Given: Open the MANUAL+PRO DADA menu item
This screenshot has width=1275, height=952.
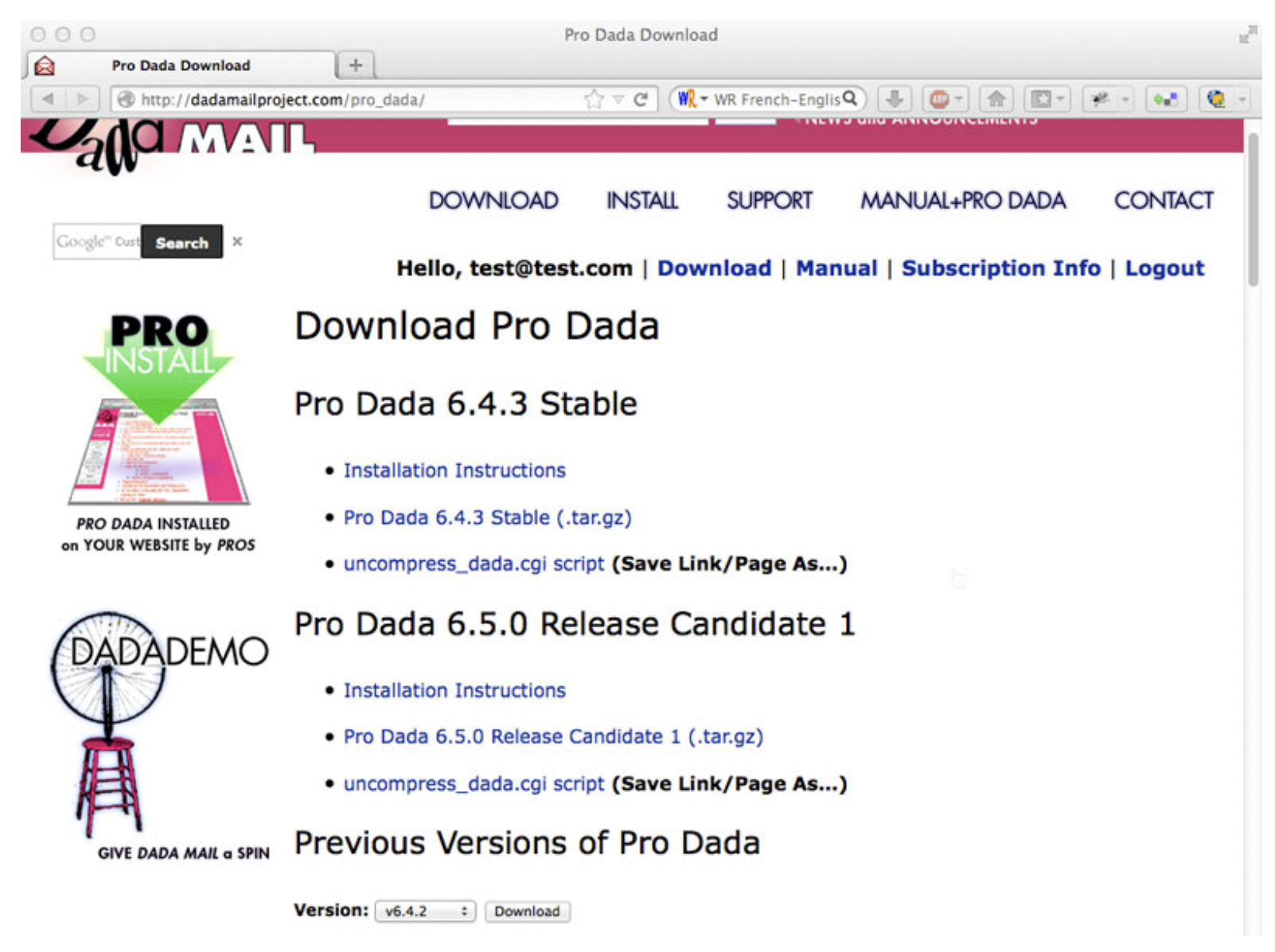Looking at the screenshot, I should click(x=963, y=201).
